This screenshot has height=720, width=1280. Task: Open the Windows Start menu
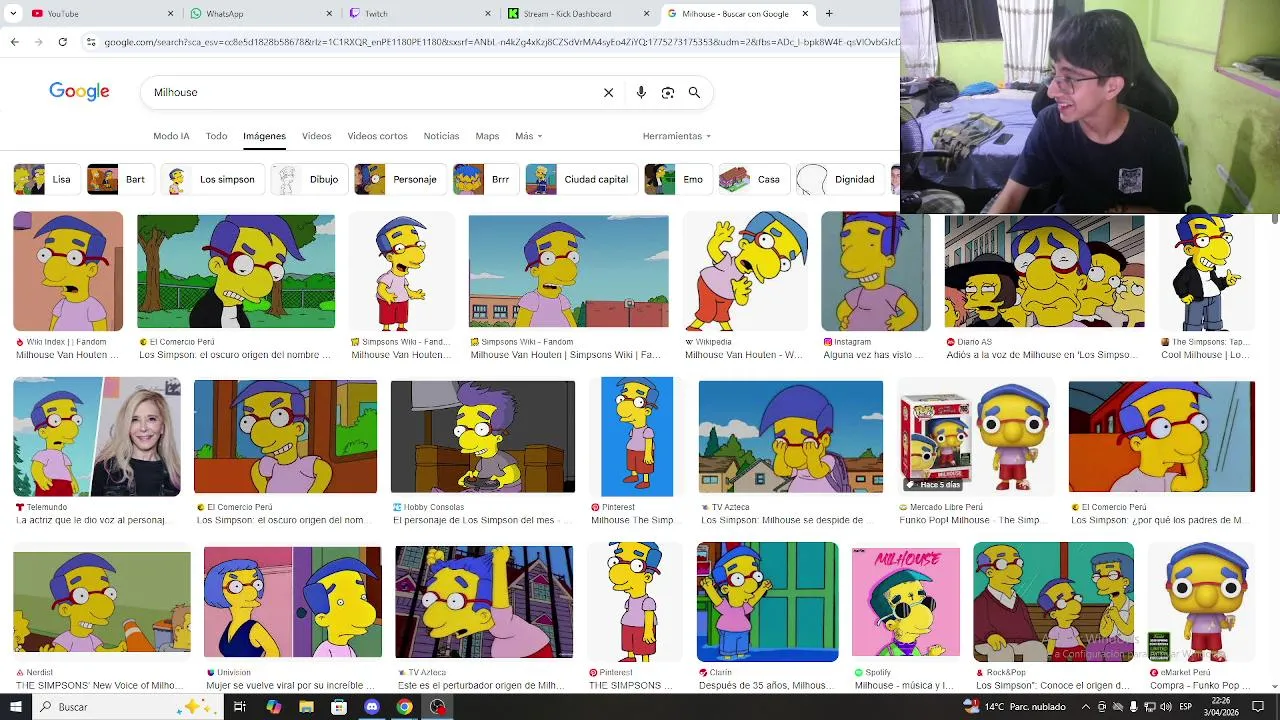tap(15, 707)
